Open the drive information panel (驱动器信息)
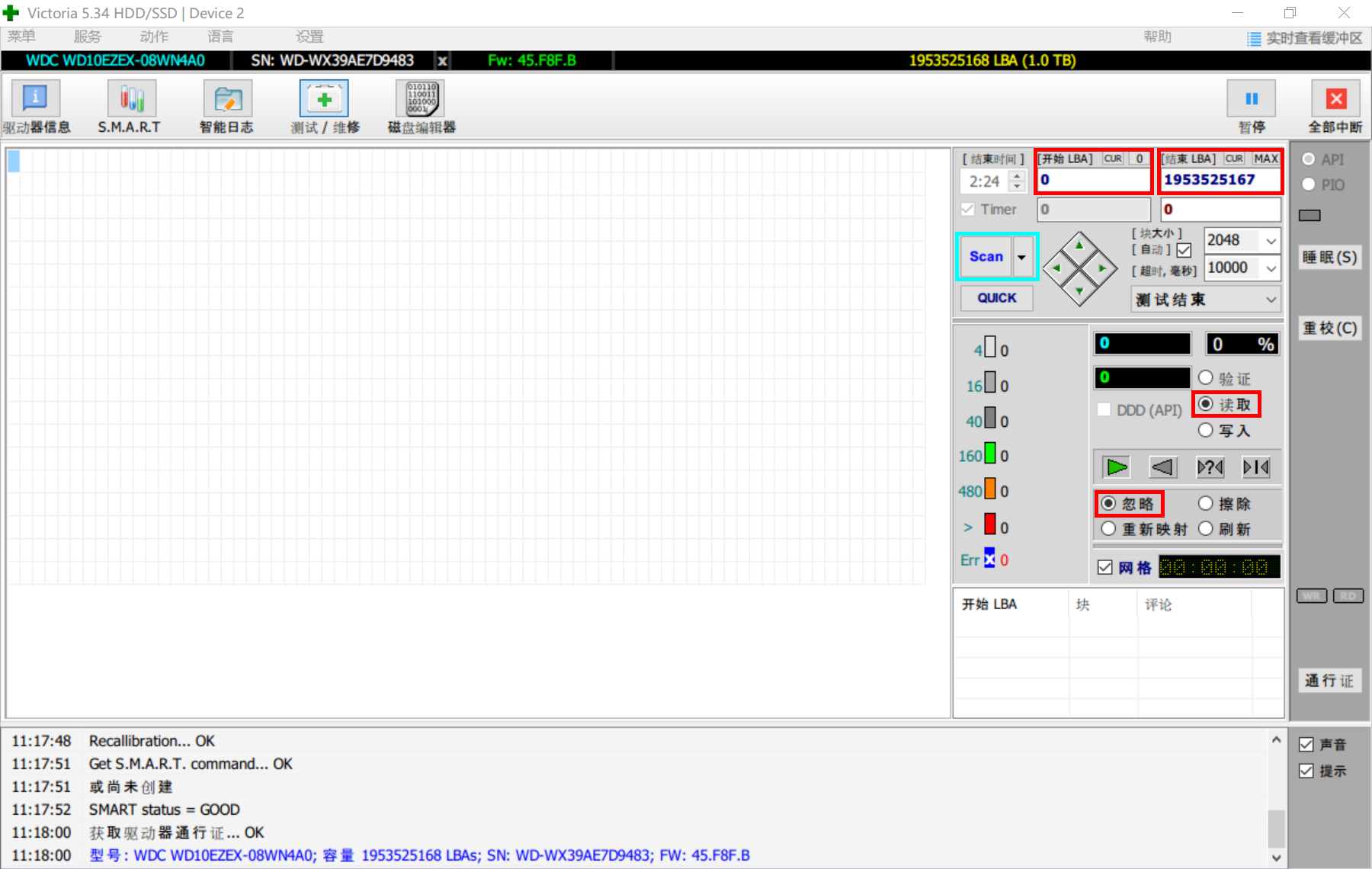This screenshot has width=1372, height=869. pos(36,107)
